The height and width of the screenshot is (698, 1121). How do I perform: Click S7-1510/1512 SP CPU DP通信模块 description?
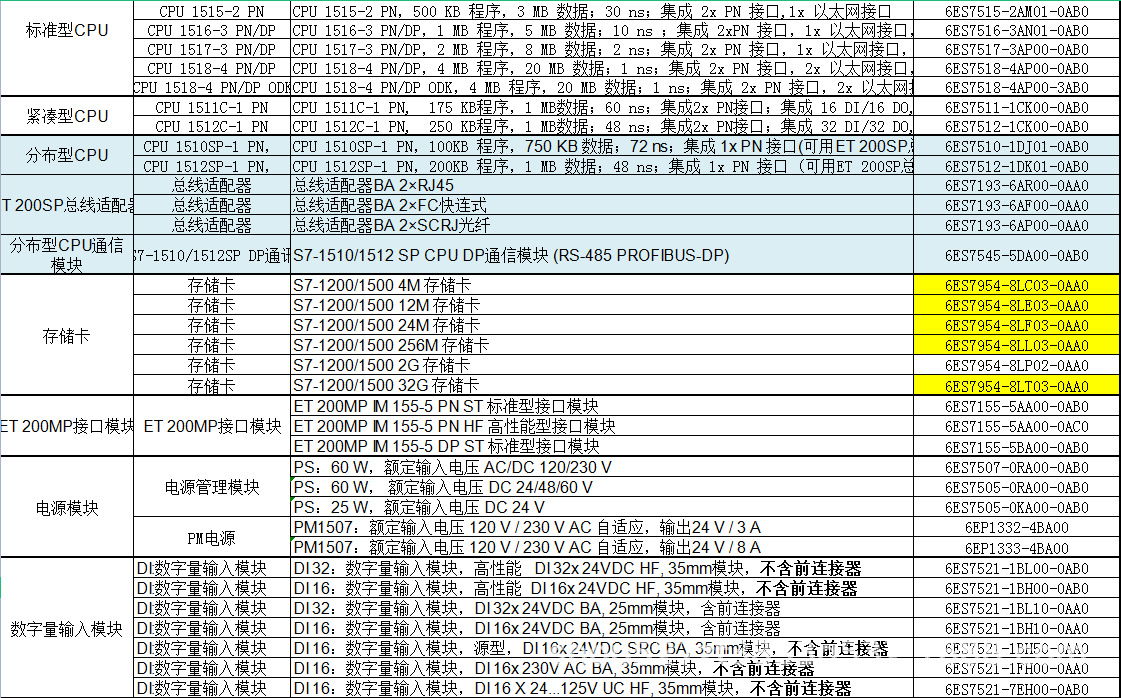(602, 255)
